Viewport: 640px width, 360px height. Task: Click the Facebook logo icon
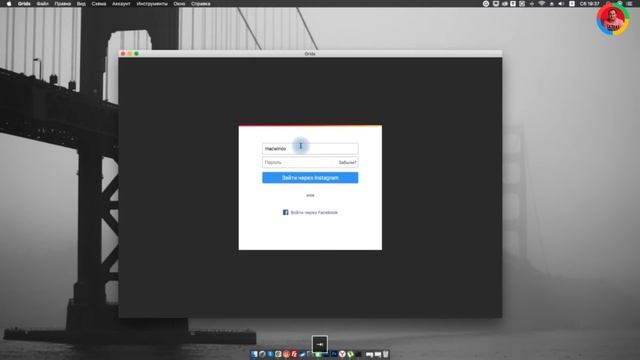[286, 212]
